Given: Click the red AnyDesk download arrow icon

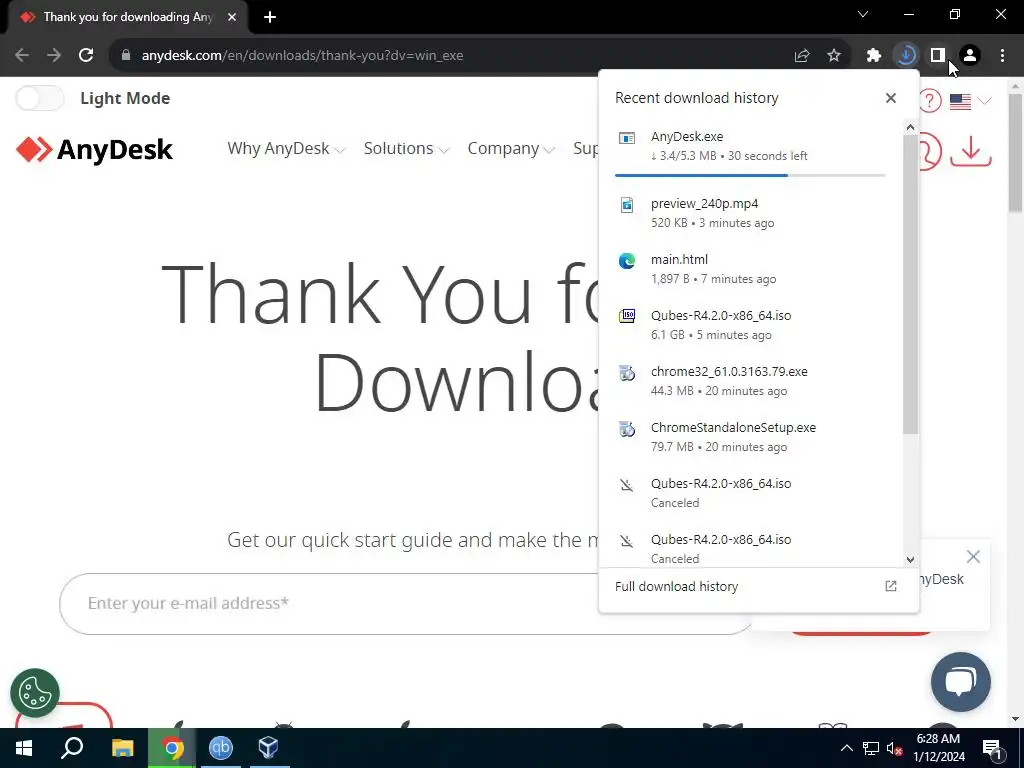Looking at the screenshot, I should pos(971,152).
